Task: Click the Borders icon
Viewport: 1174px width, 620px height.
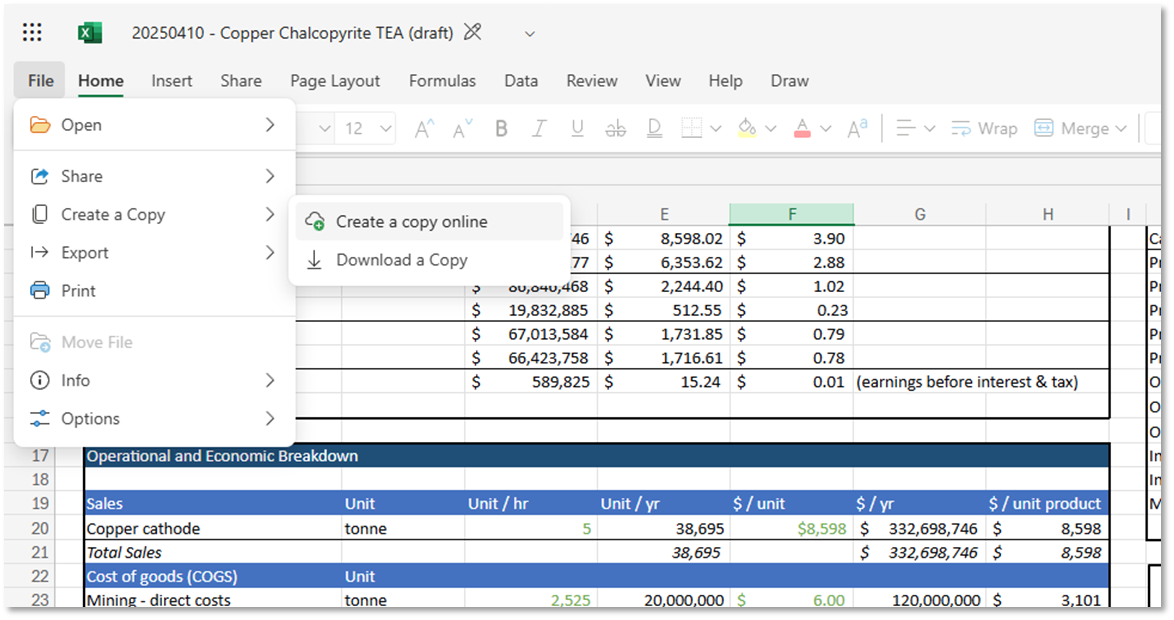Action: 692,129
